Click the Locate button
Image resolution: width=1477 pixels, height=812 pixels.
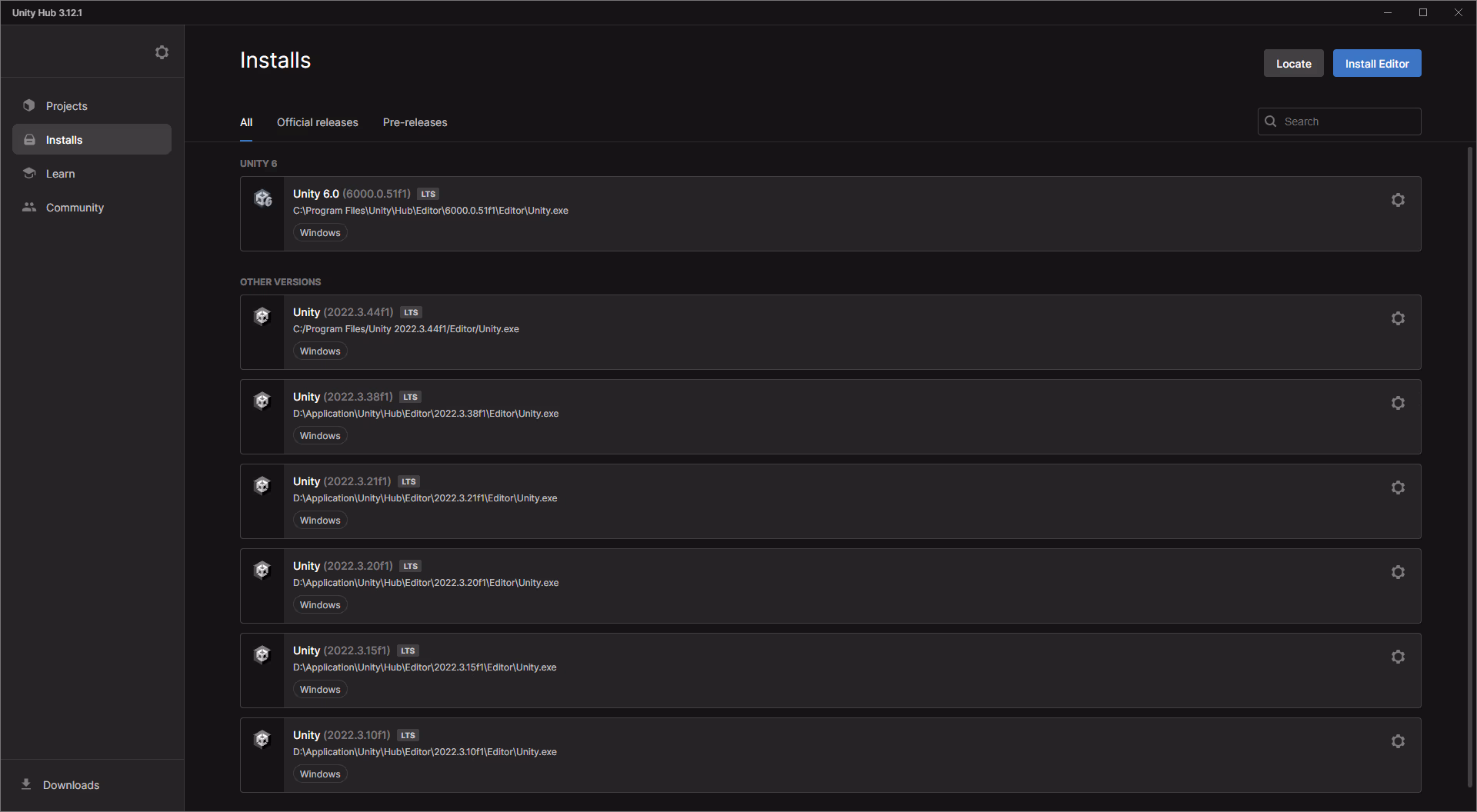[x=1293, y=64]
